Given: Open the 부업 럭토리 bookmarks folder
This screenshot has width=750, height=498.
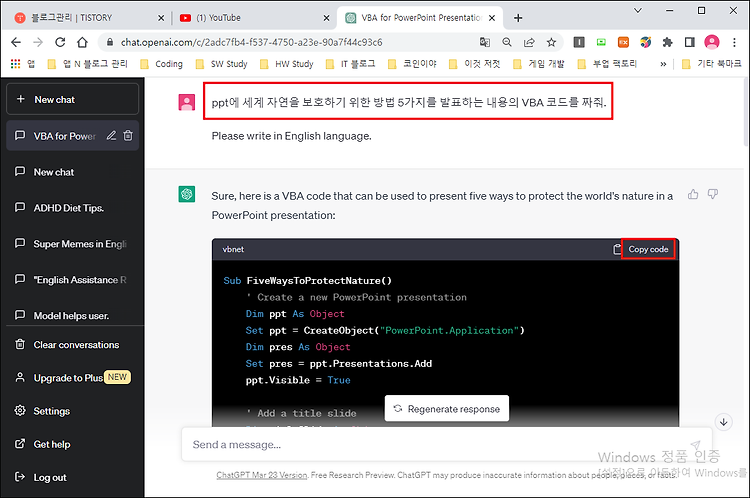Looking at the screenshot, I should pos(607,64).
